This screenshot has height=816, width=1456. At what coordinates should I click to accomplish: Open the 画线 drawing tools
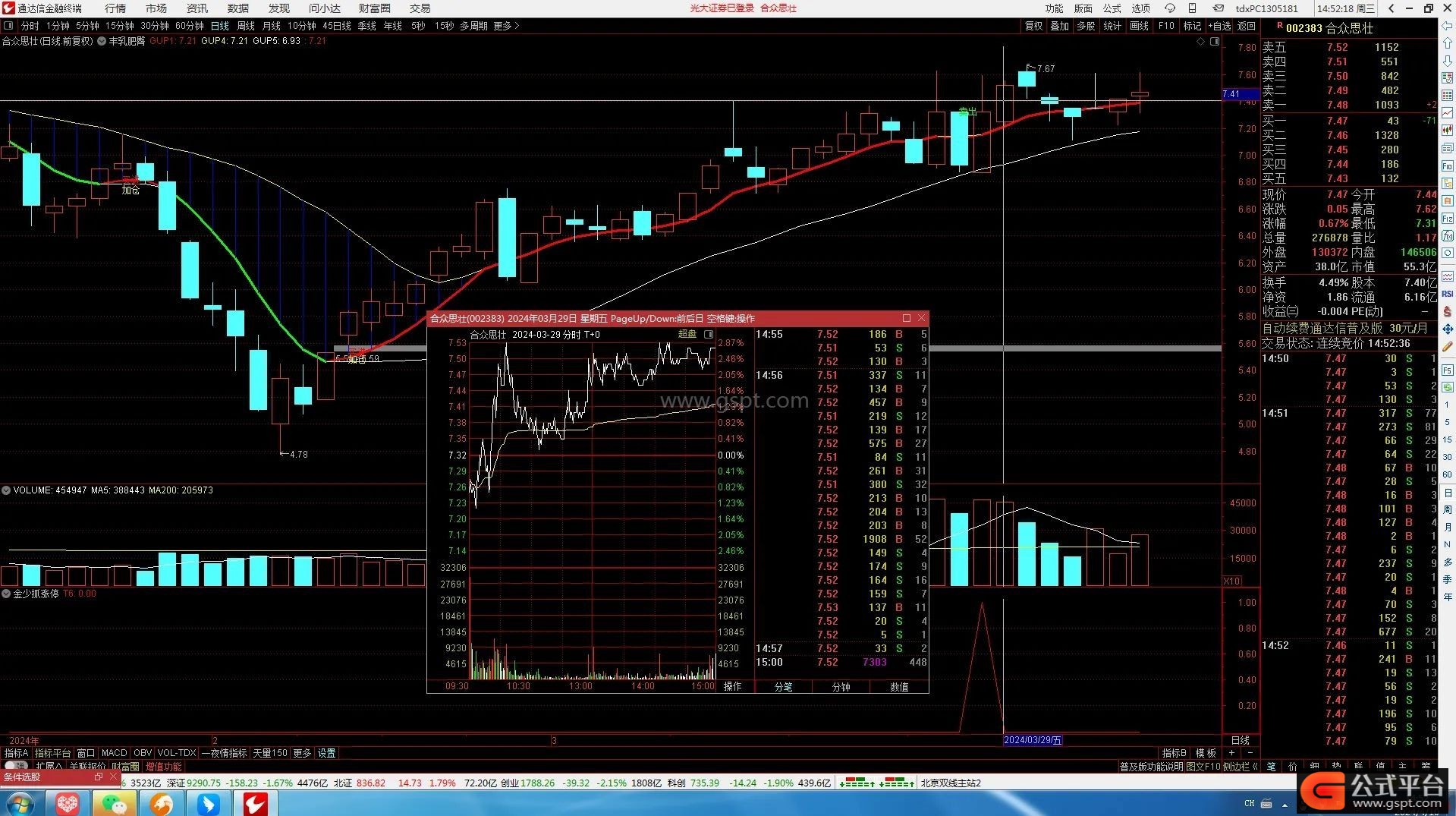coord(1139,26)
